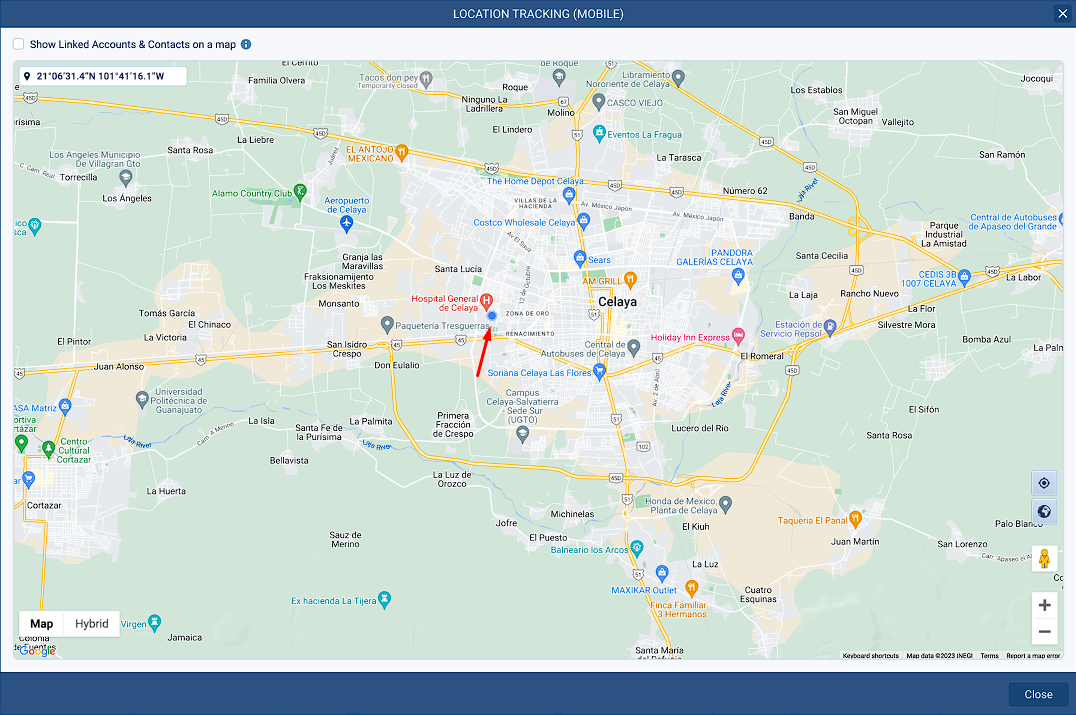Click the globe icon map button
The width and height of the screenshot is (1076, 715).
click(x=1044, y=512)
